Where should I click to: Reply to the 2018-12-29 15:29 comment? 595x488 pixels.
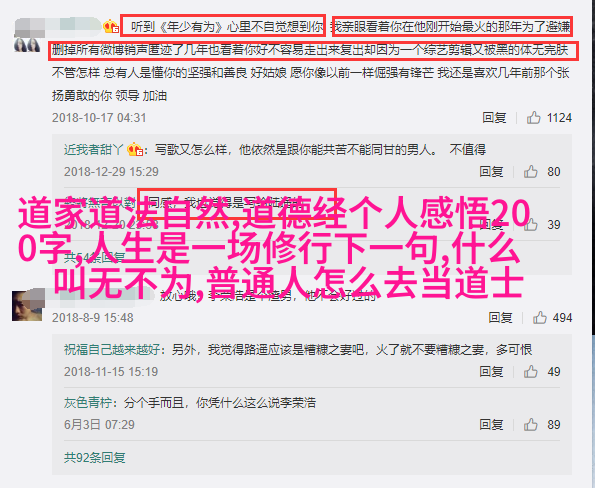(491, 172)
